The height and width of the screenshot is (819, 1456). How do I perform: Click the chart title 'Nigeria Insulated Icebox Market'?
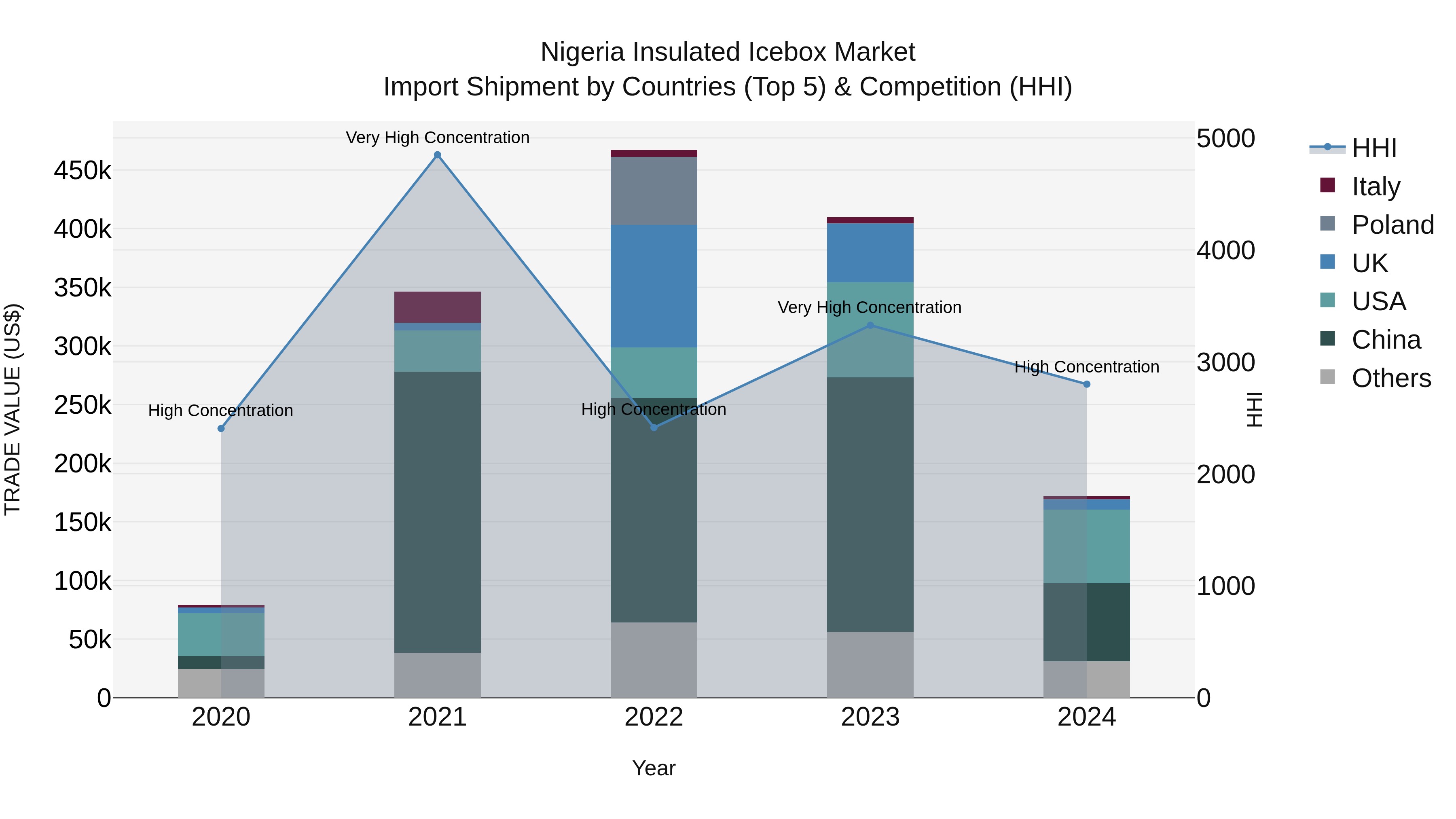[x=728, y=52]
